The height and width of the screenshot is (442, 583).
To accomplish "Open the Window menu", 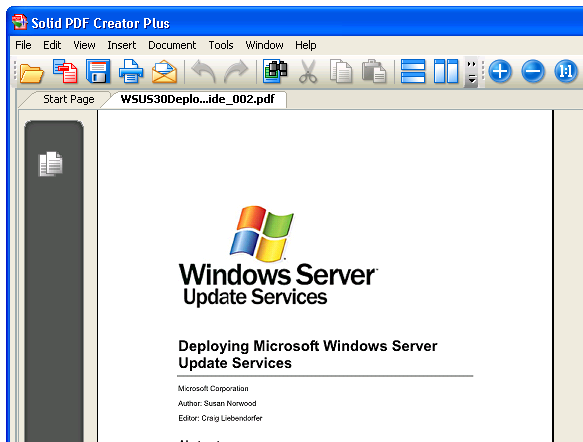I will 264,45.
